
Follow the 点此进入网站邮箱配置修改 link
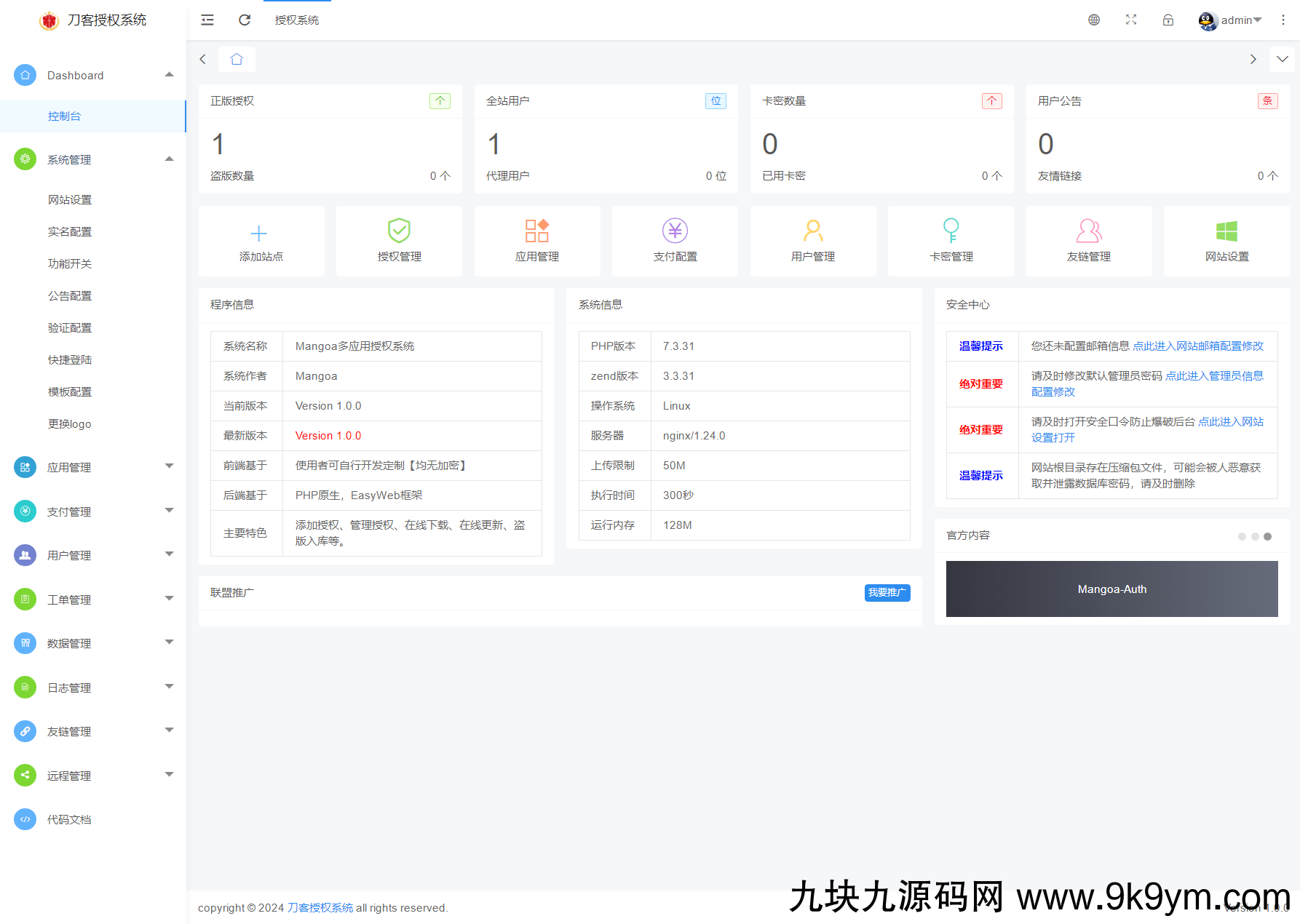tap(1198, 346)
